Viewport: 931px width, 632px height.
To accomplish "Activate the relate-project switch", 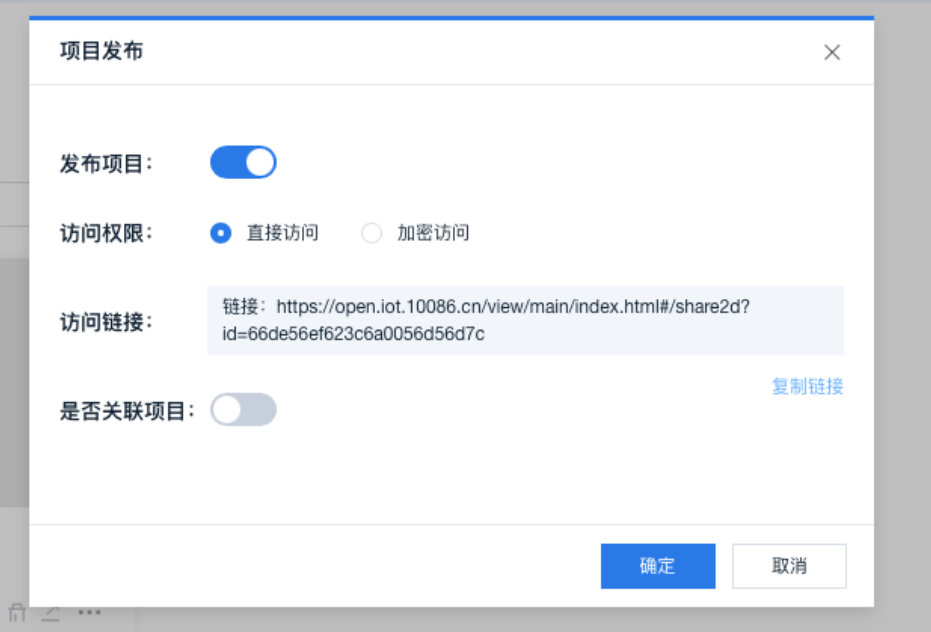I will 243,410.
